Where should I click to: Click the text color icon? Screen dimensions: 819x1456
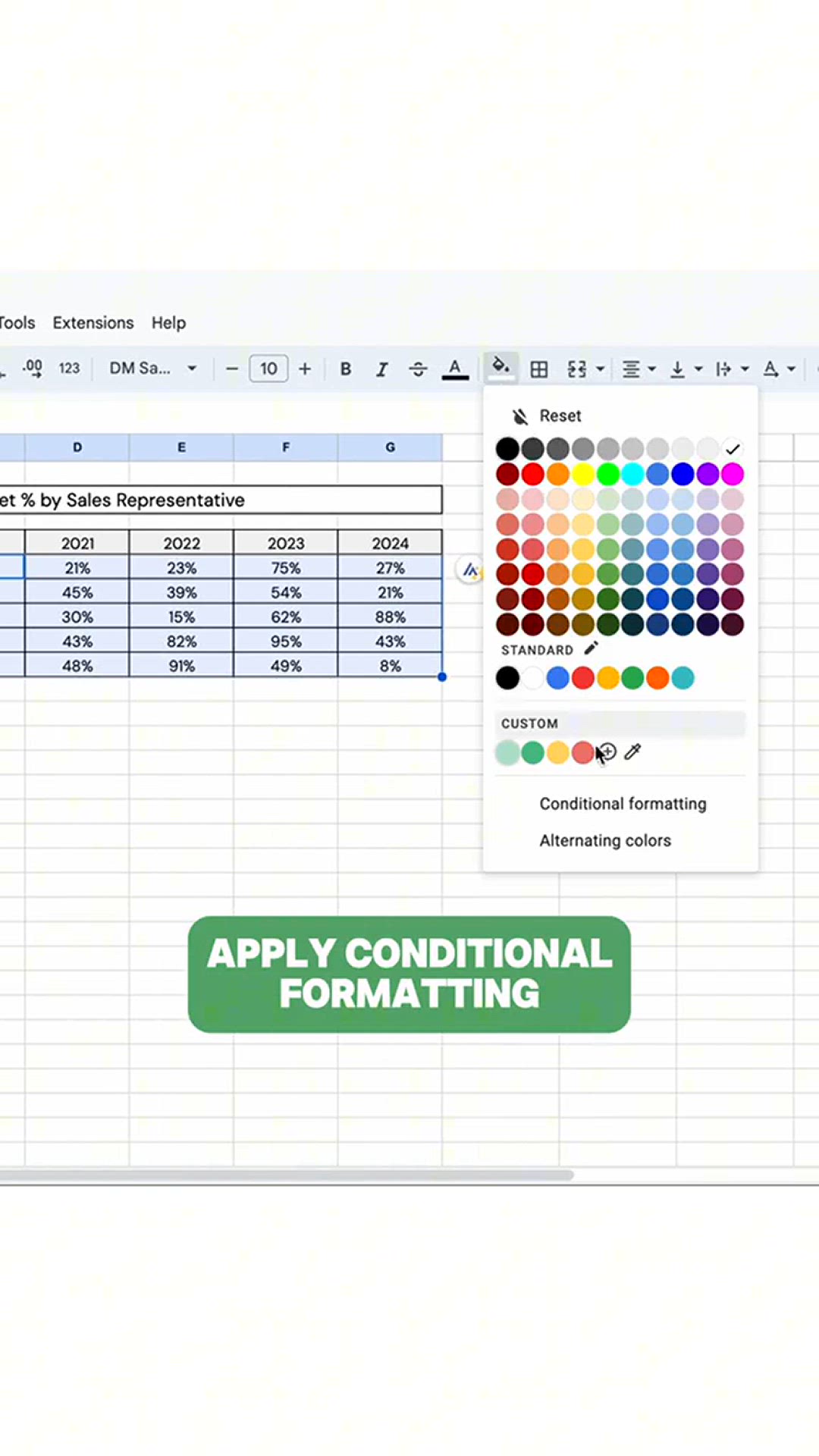(455, 369)
